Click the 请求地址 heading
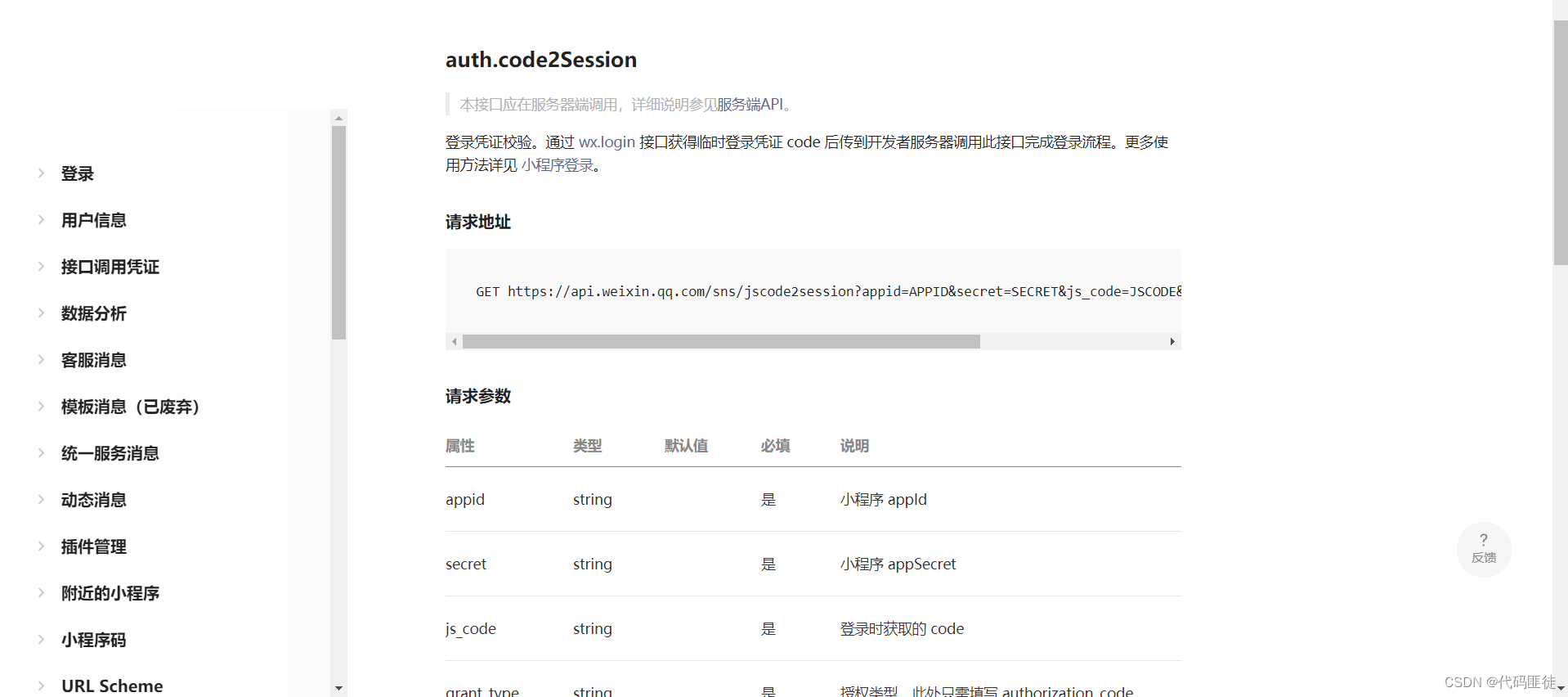 click(478, 222)
